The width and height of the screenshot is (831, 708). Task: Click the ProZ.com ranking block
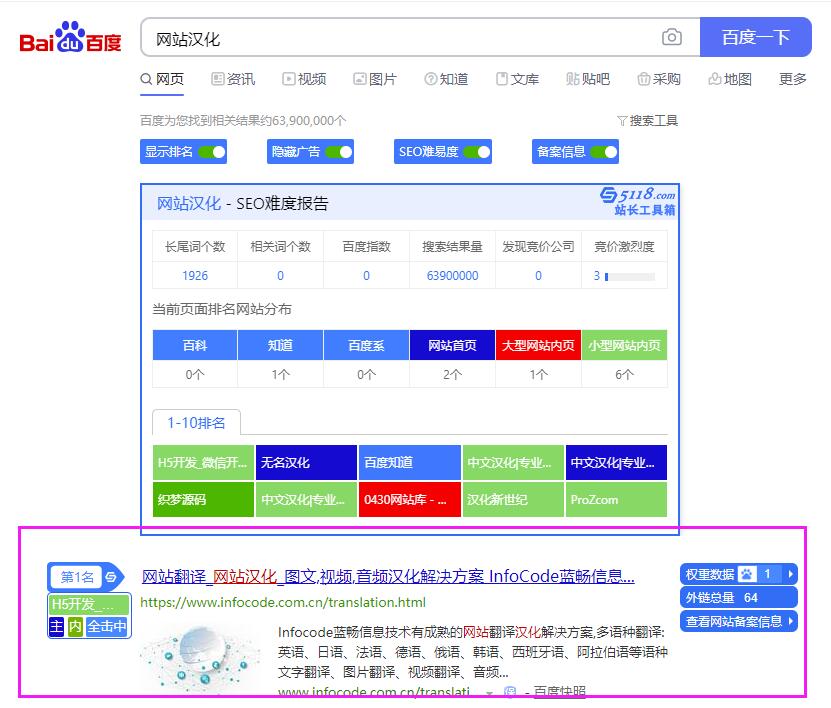point(616,499)
